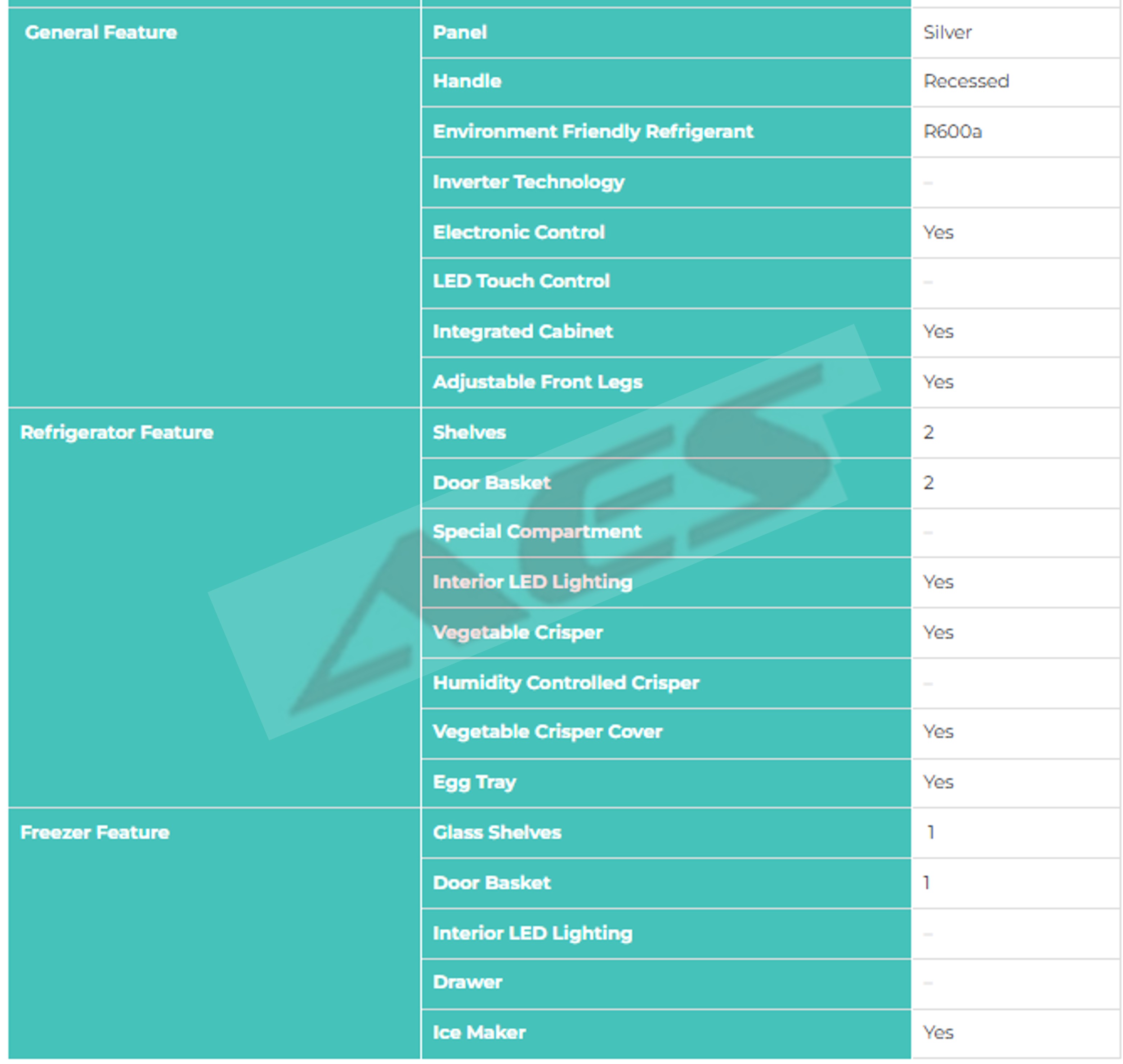Click the Silver panel value
This screenshot has width=1123, height=1064.
pos(947,32)
